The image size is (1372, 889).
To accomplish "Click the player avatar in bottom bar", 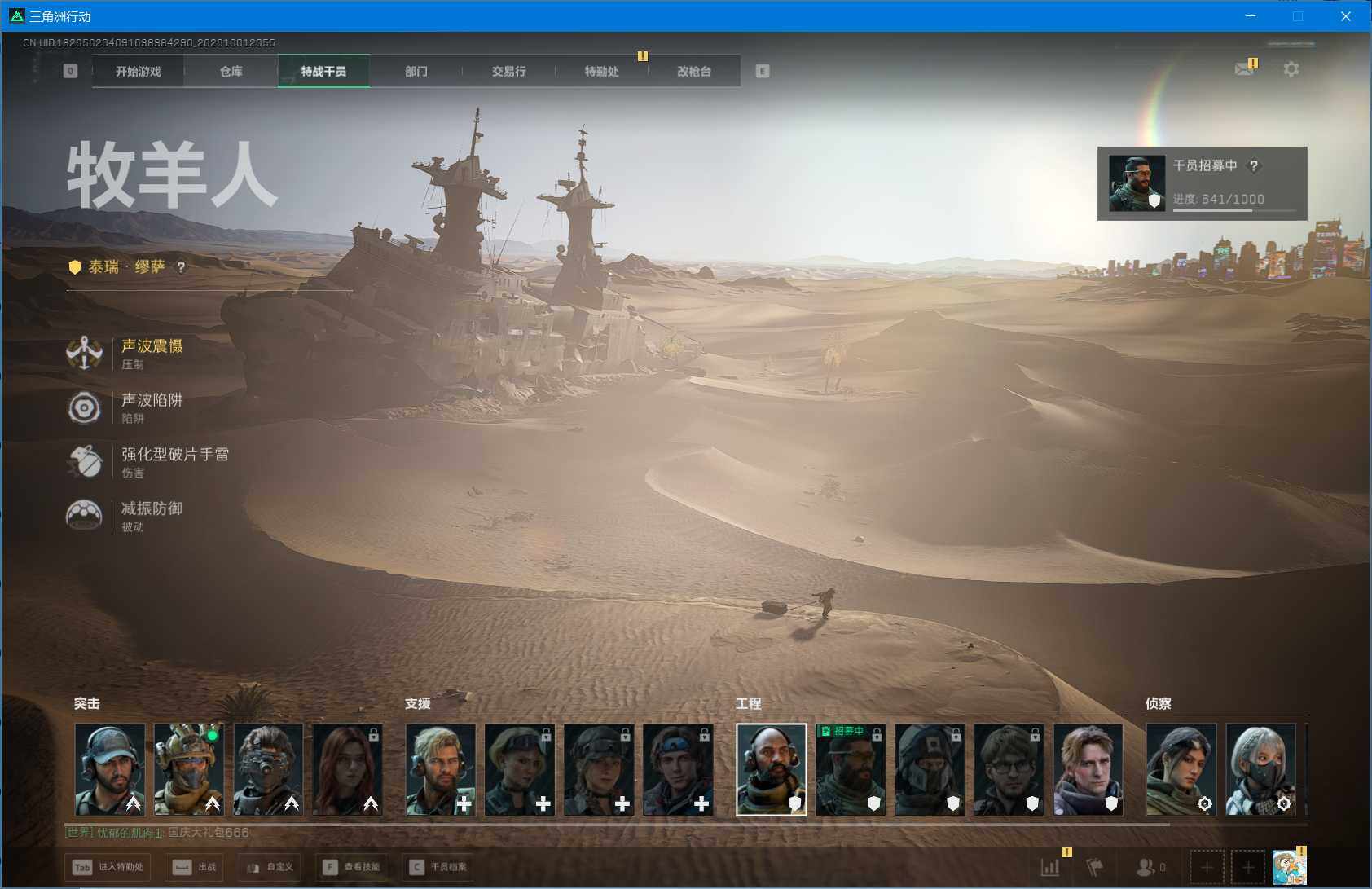I will (x=1289, y=867).
